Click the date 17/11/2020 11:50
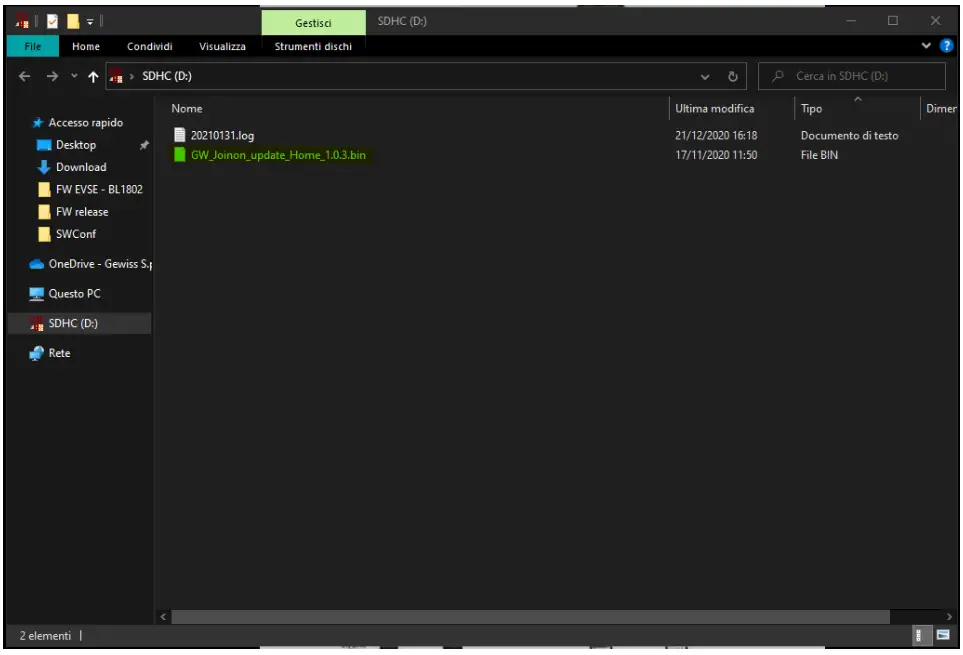Viewport: 963px width, 655px height. coord(716,155)
